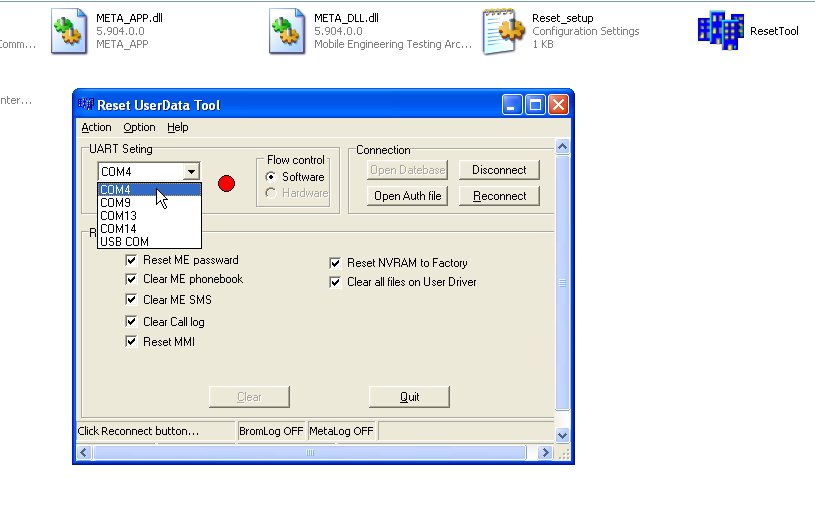Click the vertical scrollbar up arrow
815x513 pixels.
(x=562, y=147)
